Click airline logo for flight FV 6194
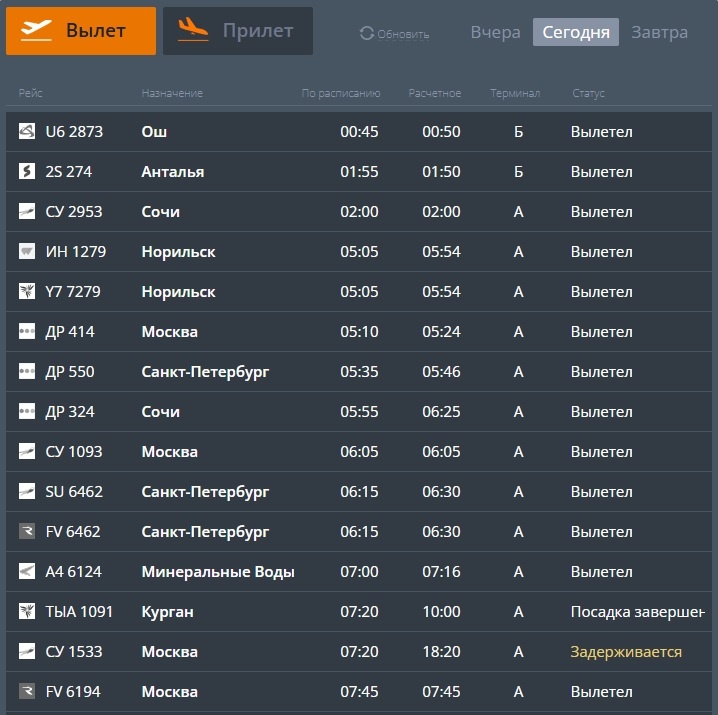Viewport: 718px width, 715px height. tap(27, 691)
